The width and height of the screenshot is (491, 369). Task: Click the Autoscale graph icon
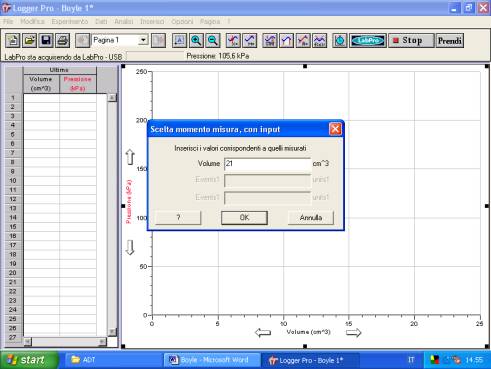[x=179, y=41]
